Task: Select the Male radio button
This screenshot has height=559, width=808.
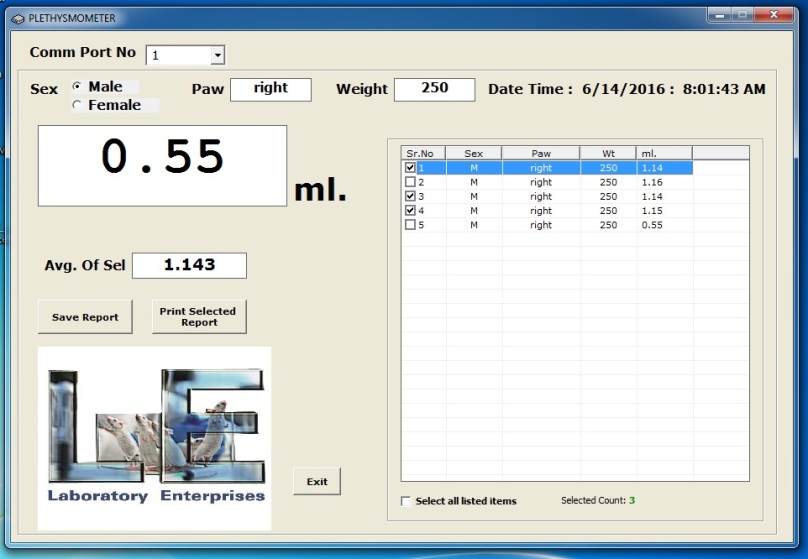Action: coord(77,87)
